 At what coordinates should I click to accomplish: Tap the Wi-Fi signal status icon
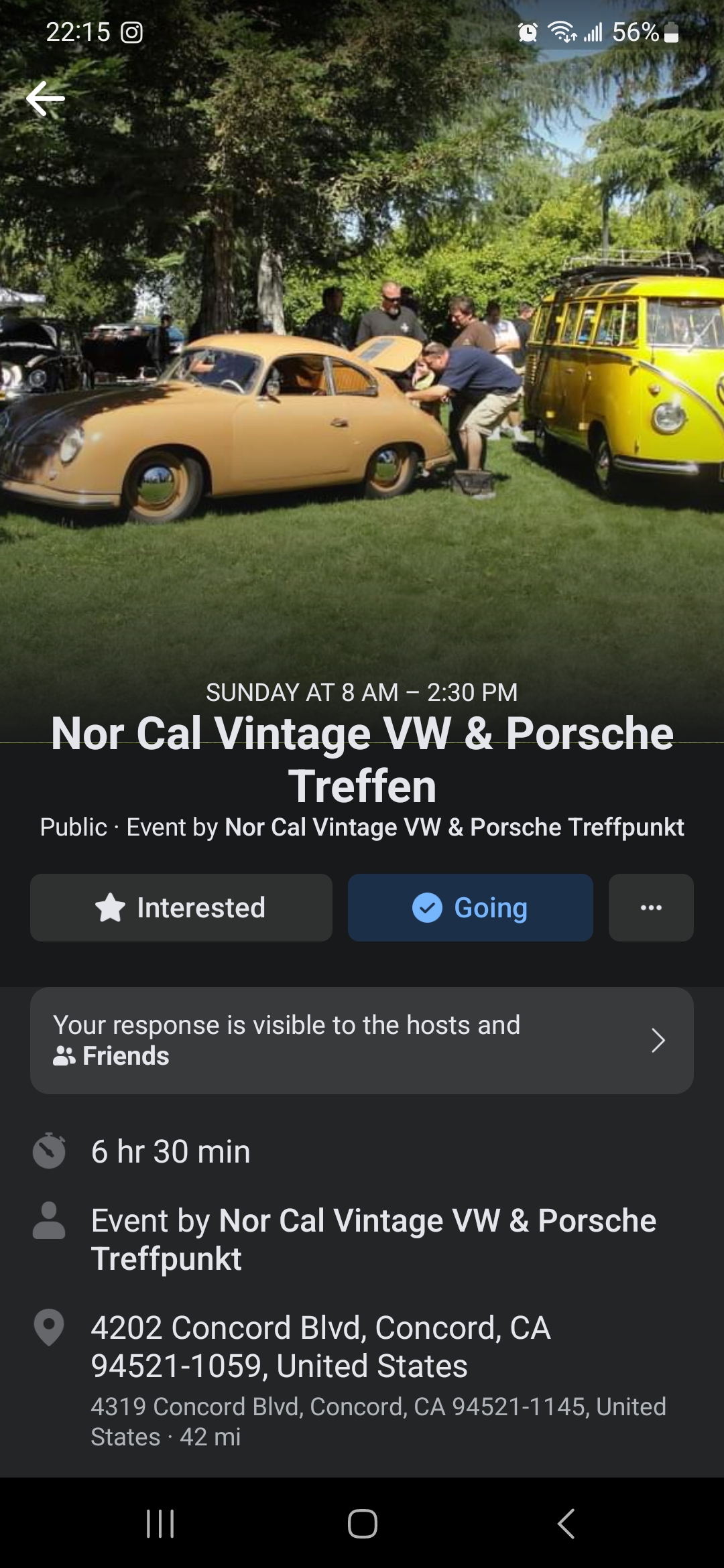[x=562, y=32]
